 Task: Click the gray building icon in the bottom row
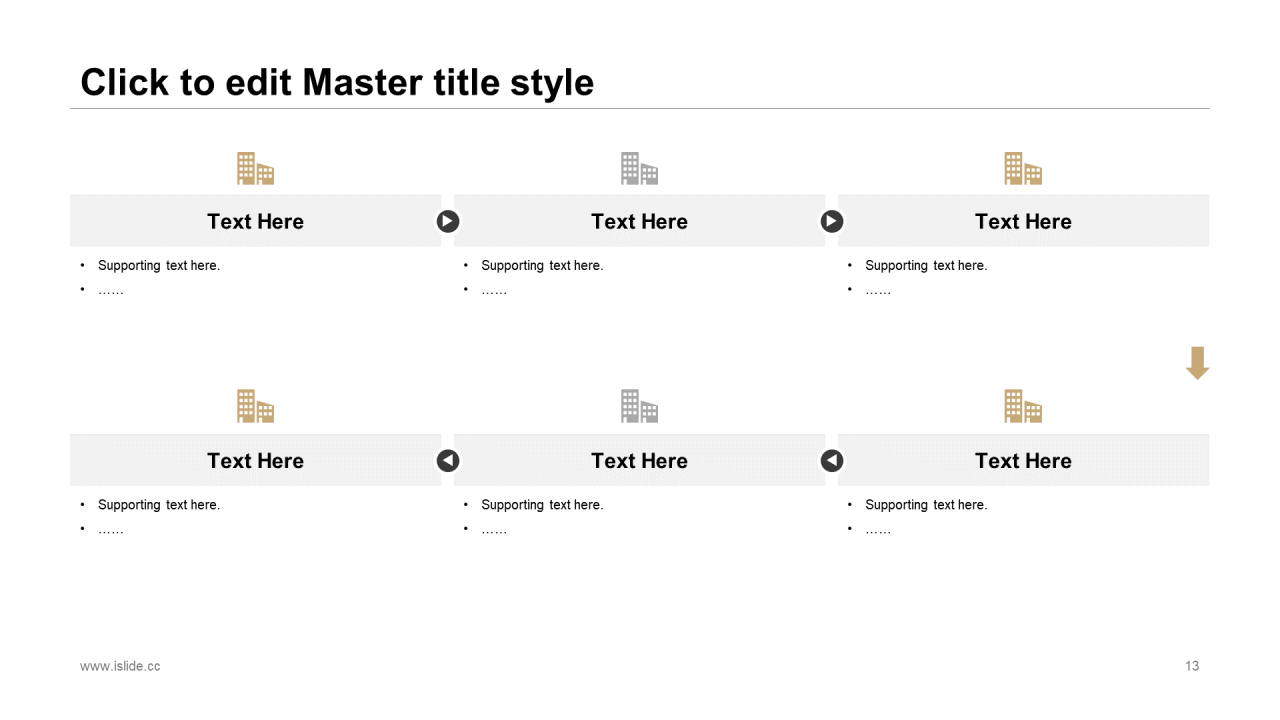(639, 406)
